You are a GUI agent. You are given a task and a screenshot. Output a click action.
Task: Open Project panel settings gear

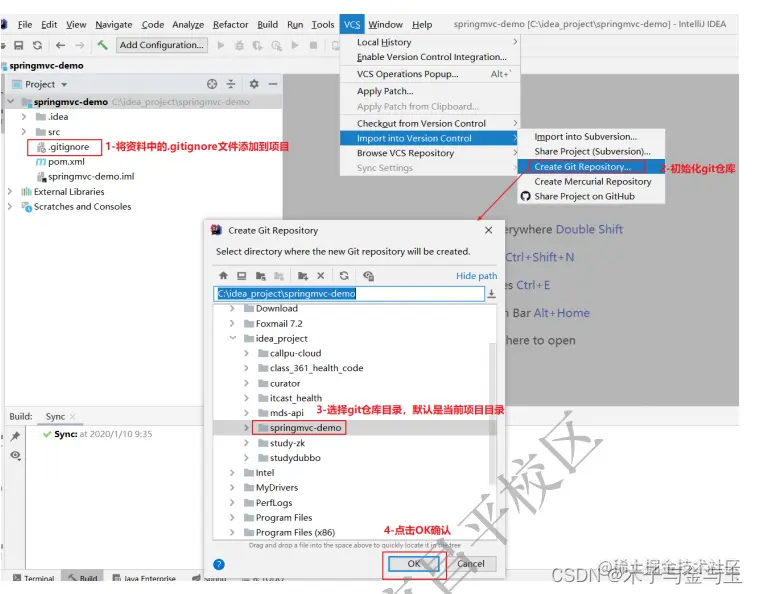click(254, 84)
